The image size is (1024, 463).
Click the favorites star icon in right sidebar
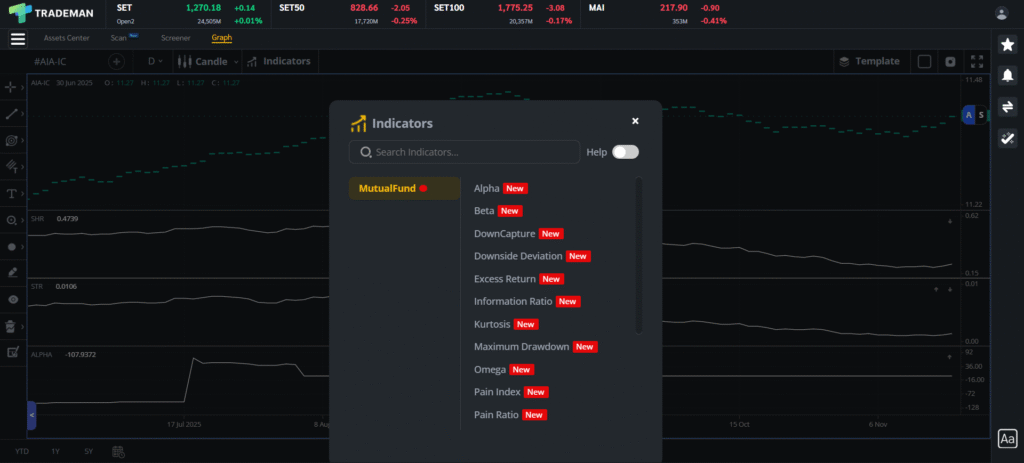click(x=1007, y=45)
